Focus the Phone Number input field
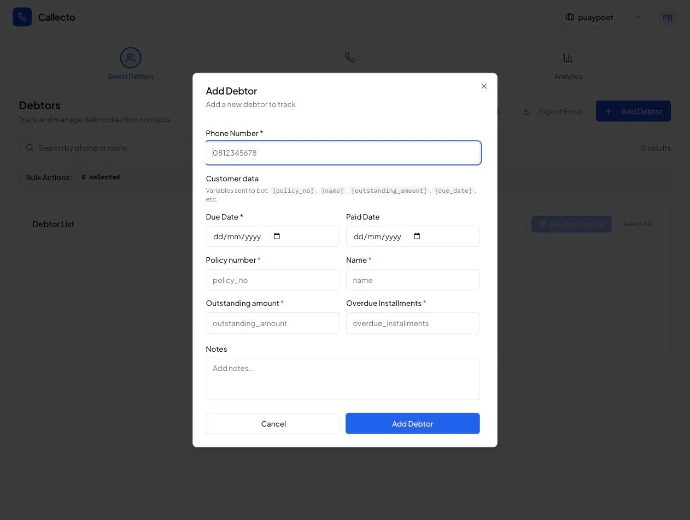Screen dimensions: 690x520 coord(343,153)
